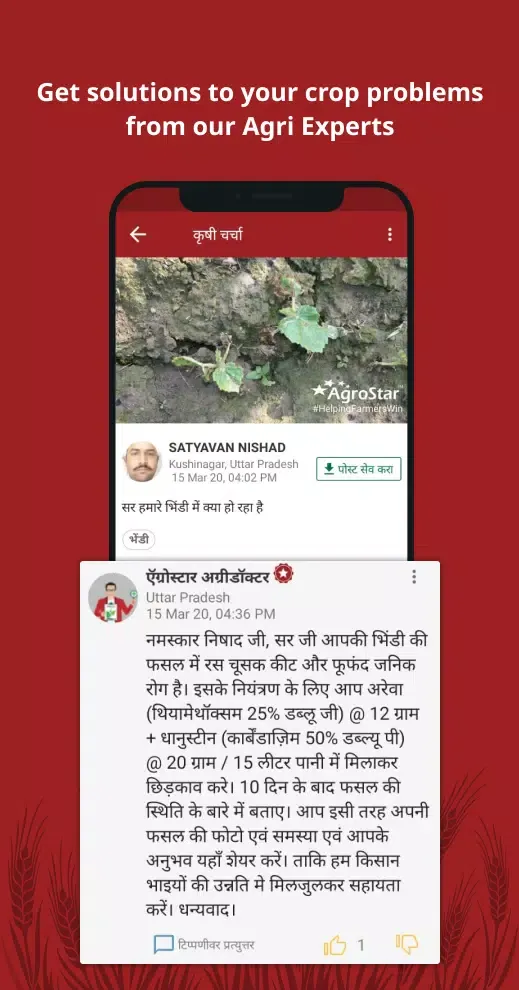Tap the AgroStar watermark logo on photo
Viewport: 519px width, 990px height.
click(x=357, y=396)
